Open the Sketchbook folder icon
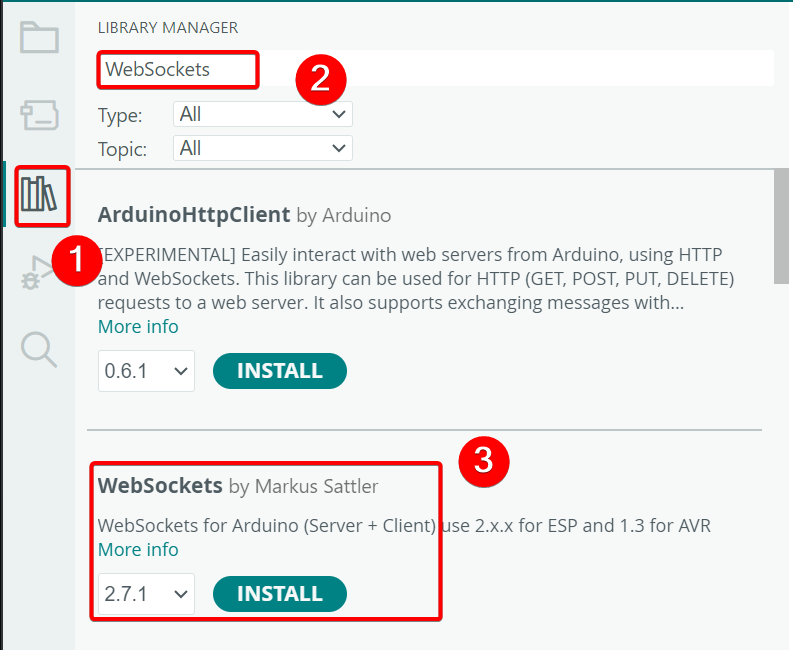Screen dimensions: 793x650 click(39, 38)
